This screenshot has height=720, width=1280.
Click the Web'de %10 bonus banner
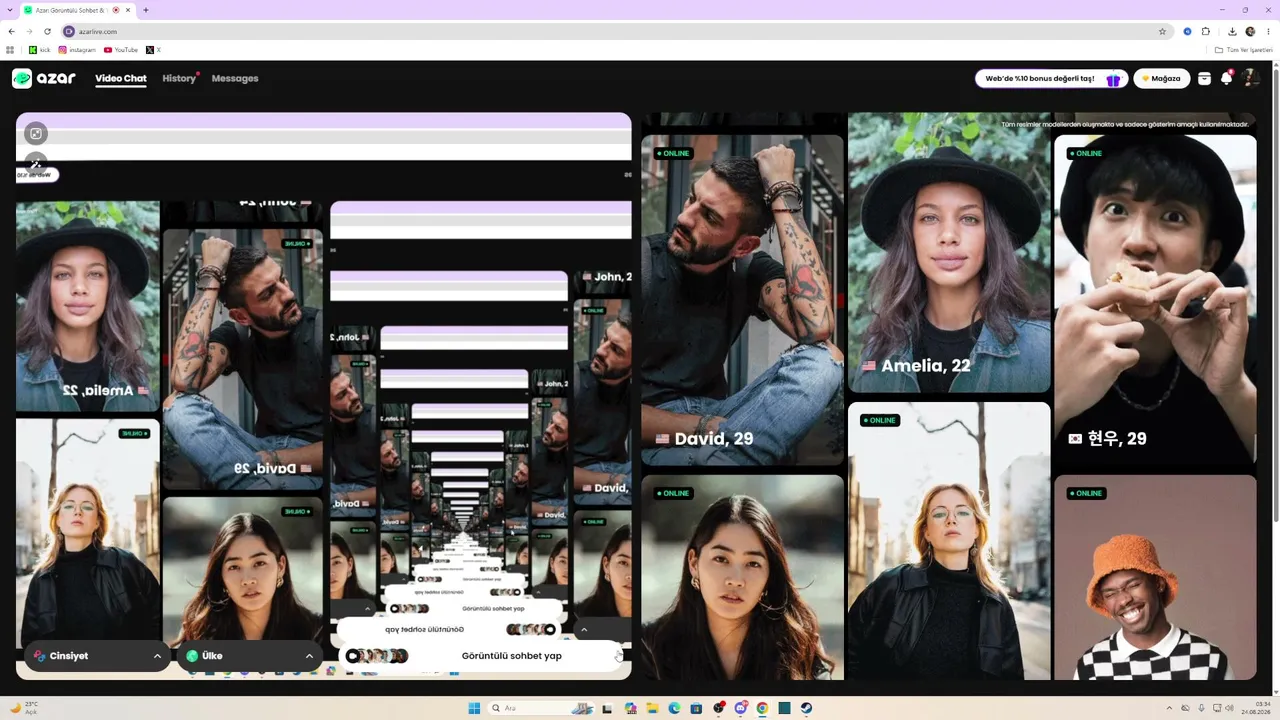tap(1051, 78)
